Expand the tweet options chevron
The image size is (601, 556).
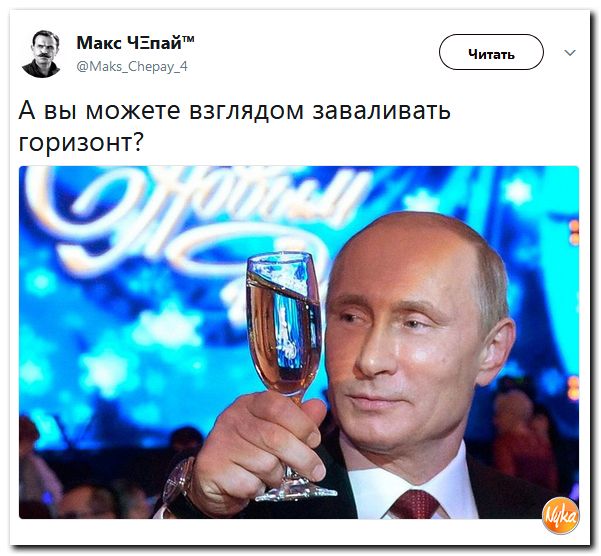pyautogui.click(x=570, y=52)
